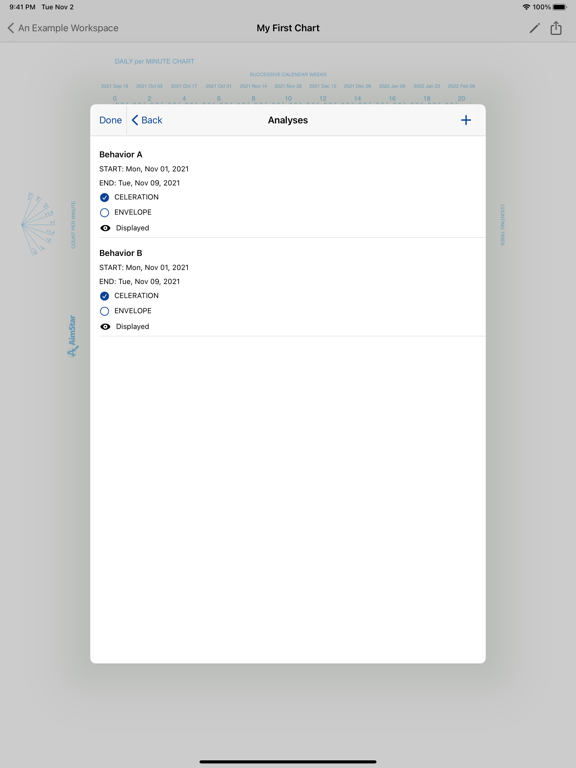
Task: Open the Behavior B analysis title
Action: point(120,253)
